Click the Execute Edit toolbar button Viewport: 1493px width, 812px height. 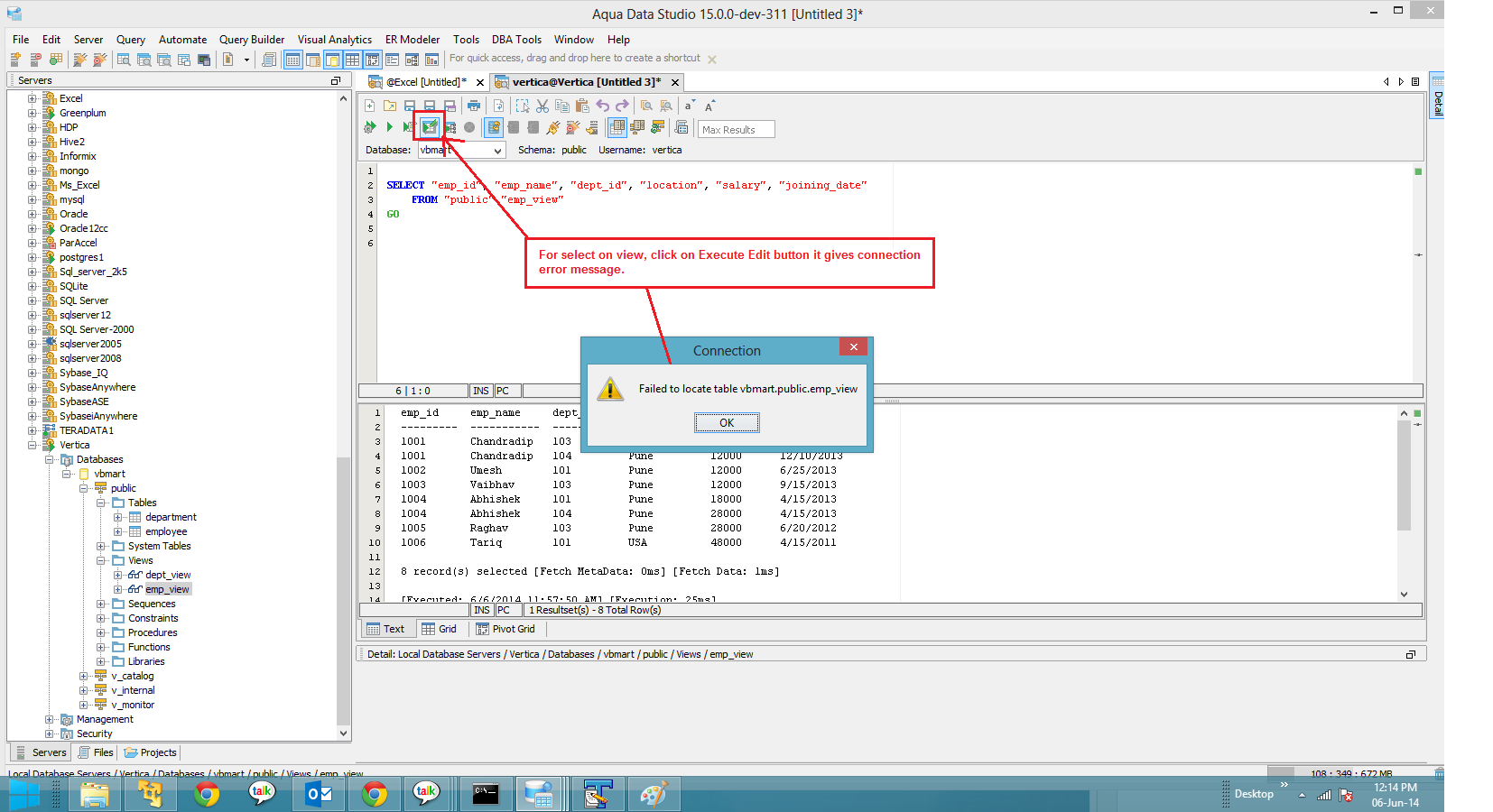pyautogui.click(x=430, y=127)
